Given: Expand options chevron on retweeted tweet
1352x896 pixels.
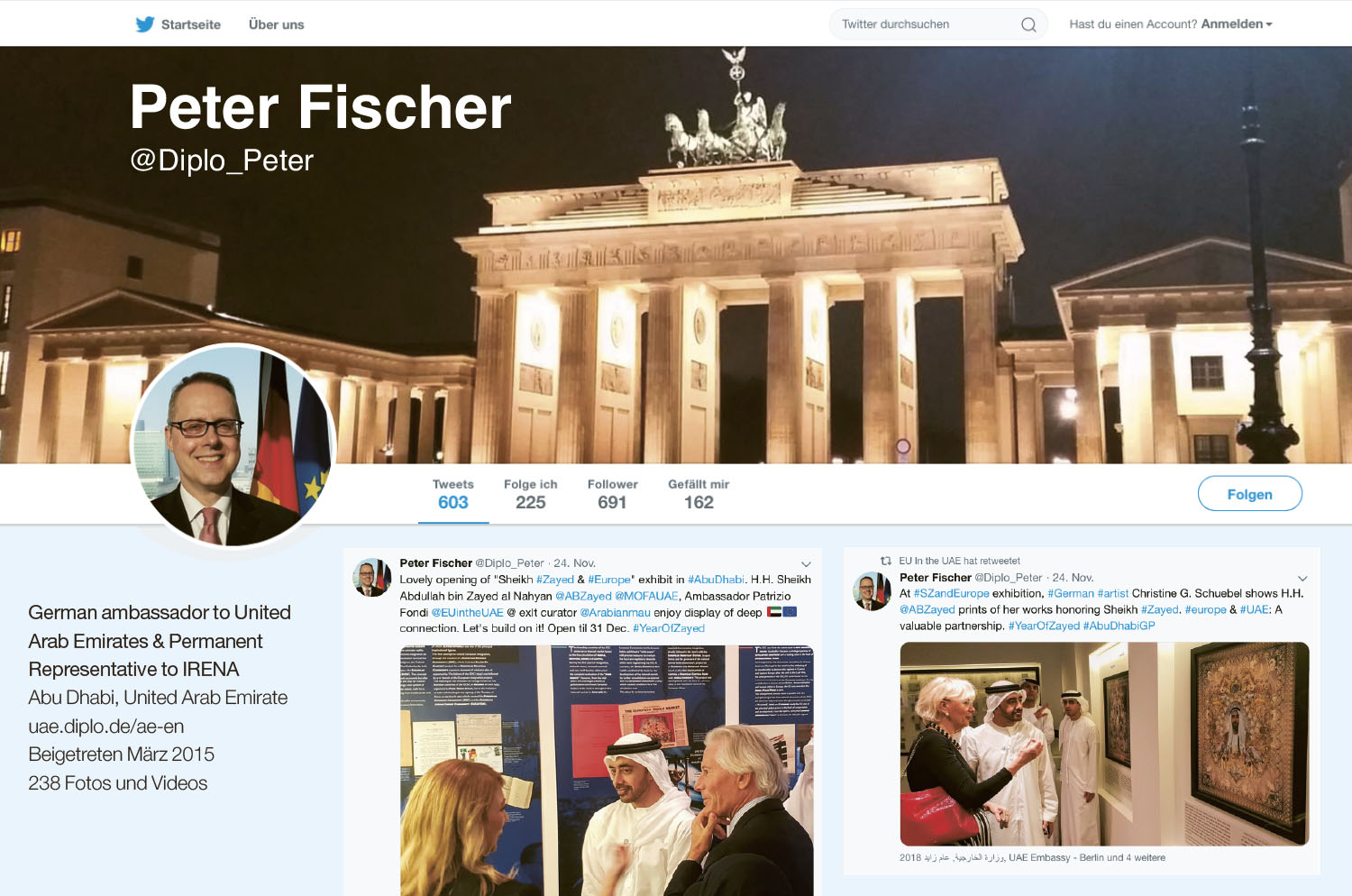Looking at the screenshot, I should pyautogui.click(x=1302, y=579).
